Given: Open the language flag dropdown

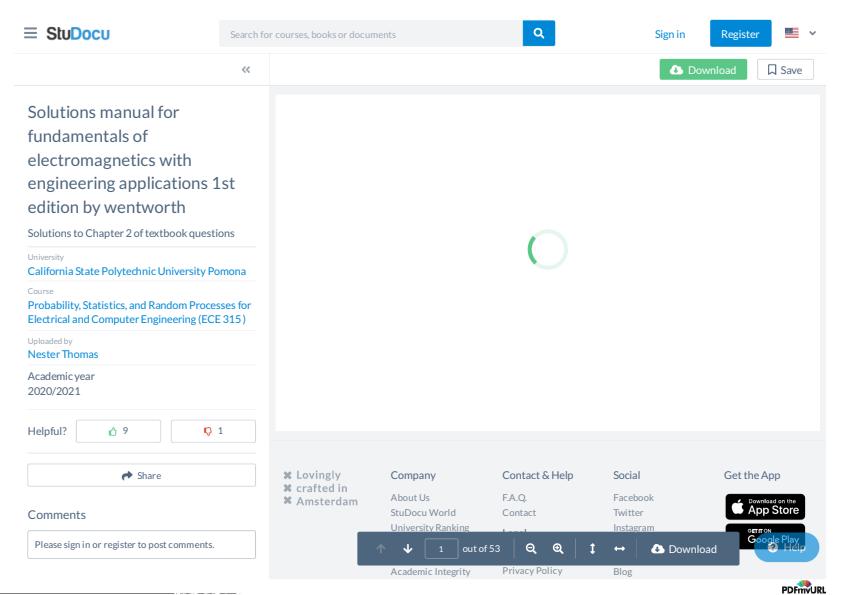Looking at the screenshot, I should click(800, 33).
